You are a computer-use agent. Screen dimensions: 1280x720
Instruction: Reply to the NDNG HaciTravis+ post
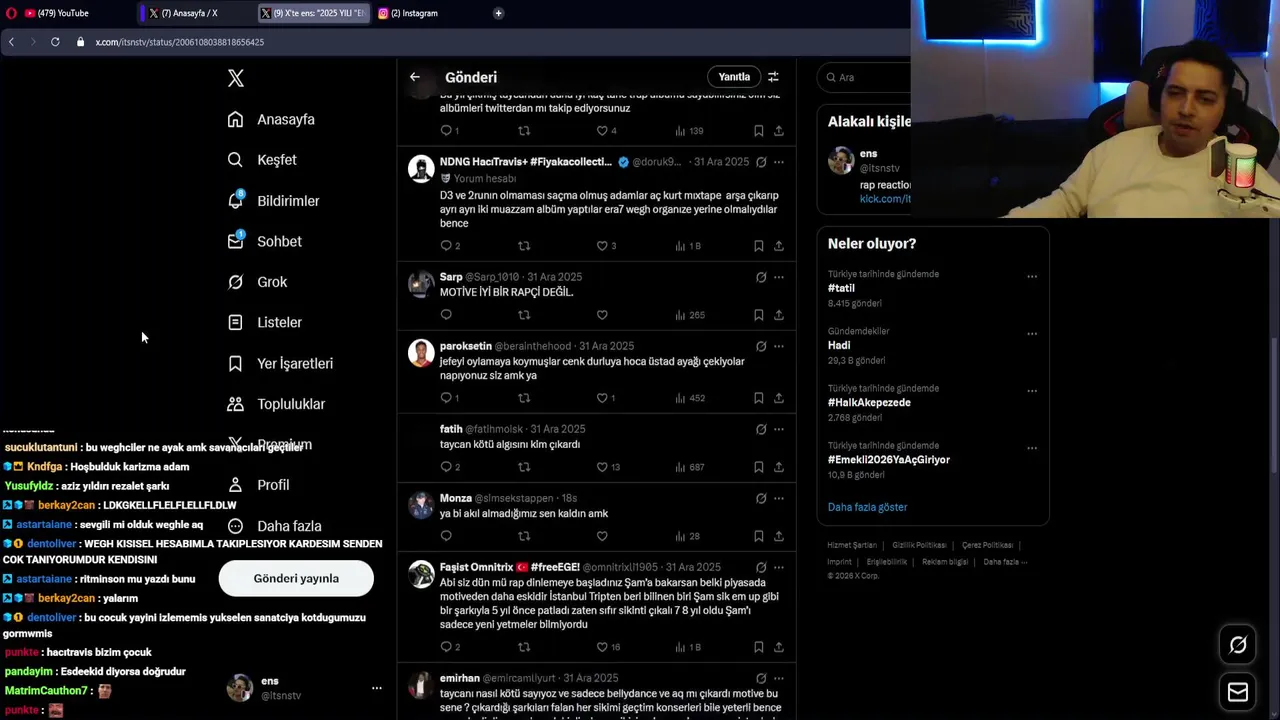[x=446, y=246]
